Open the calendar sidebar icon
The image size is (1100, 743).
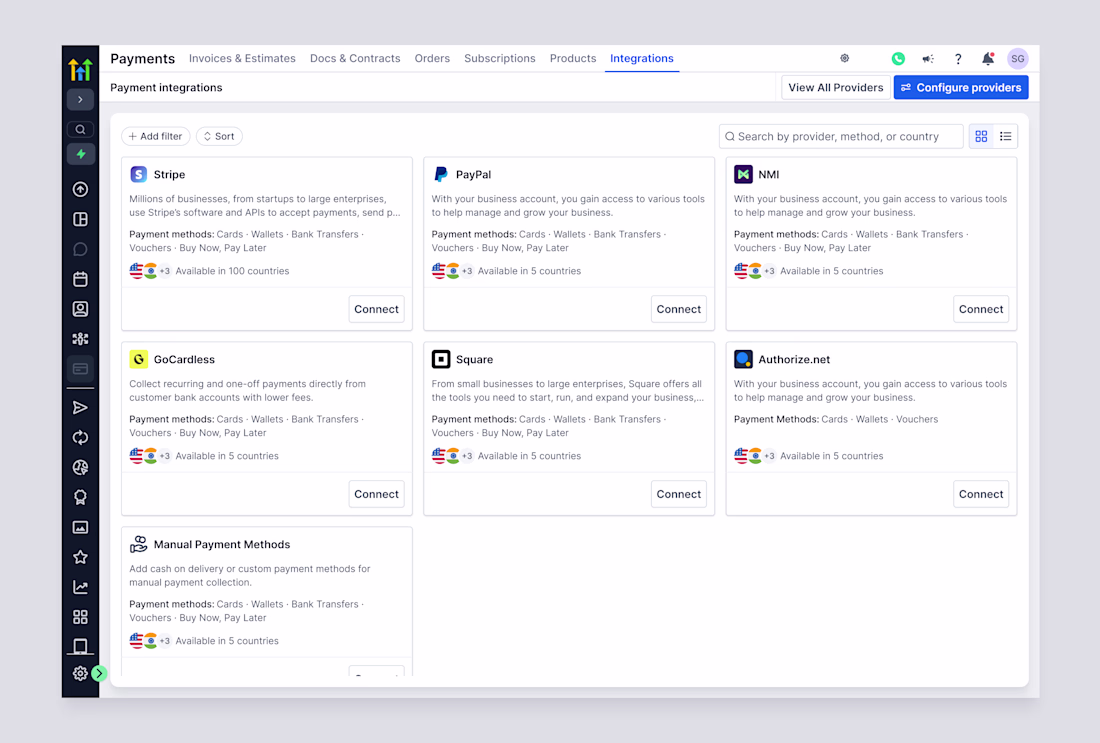[x=80, y=279]
